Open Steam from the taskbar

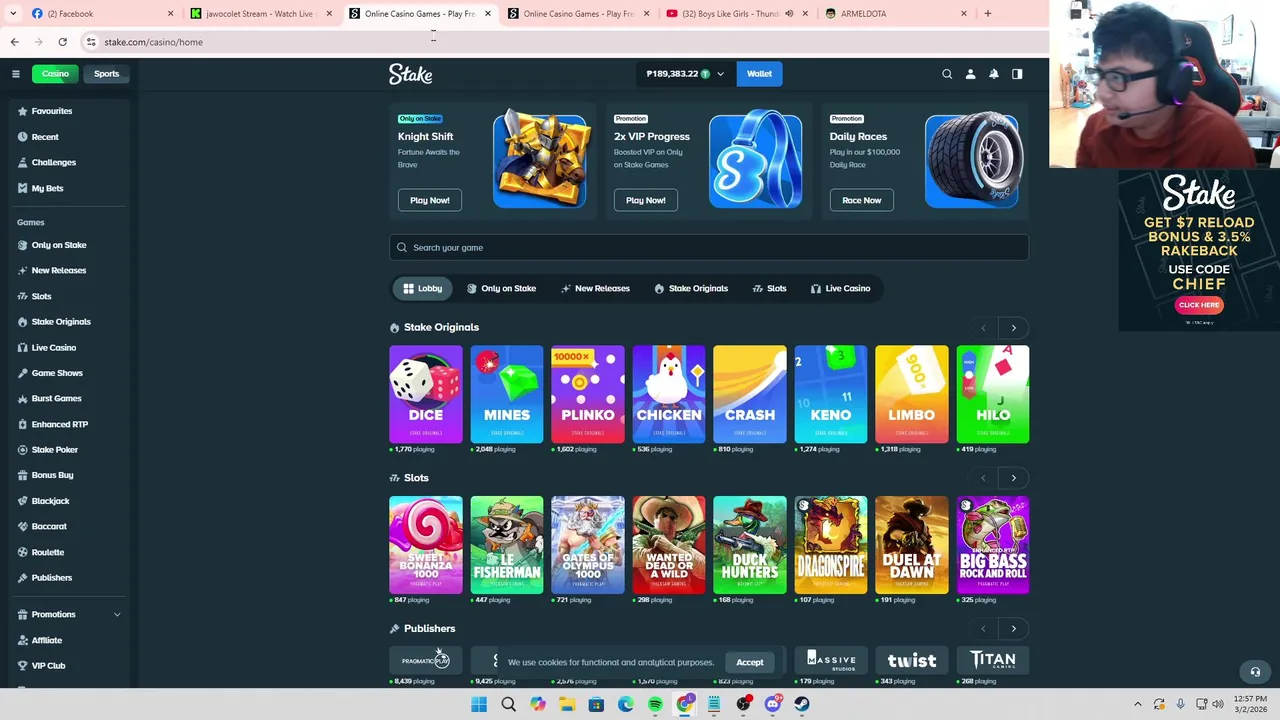(x=802, y=704)
